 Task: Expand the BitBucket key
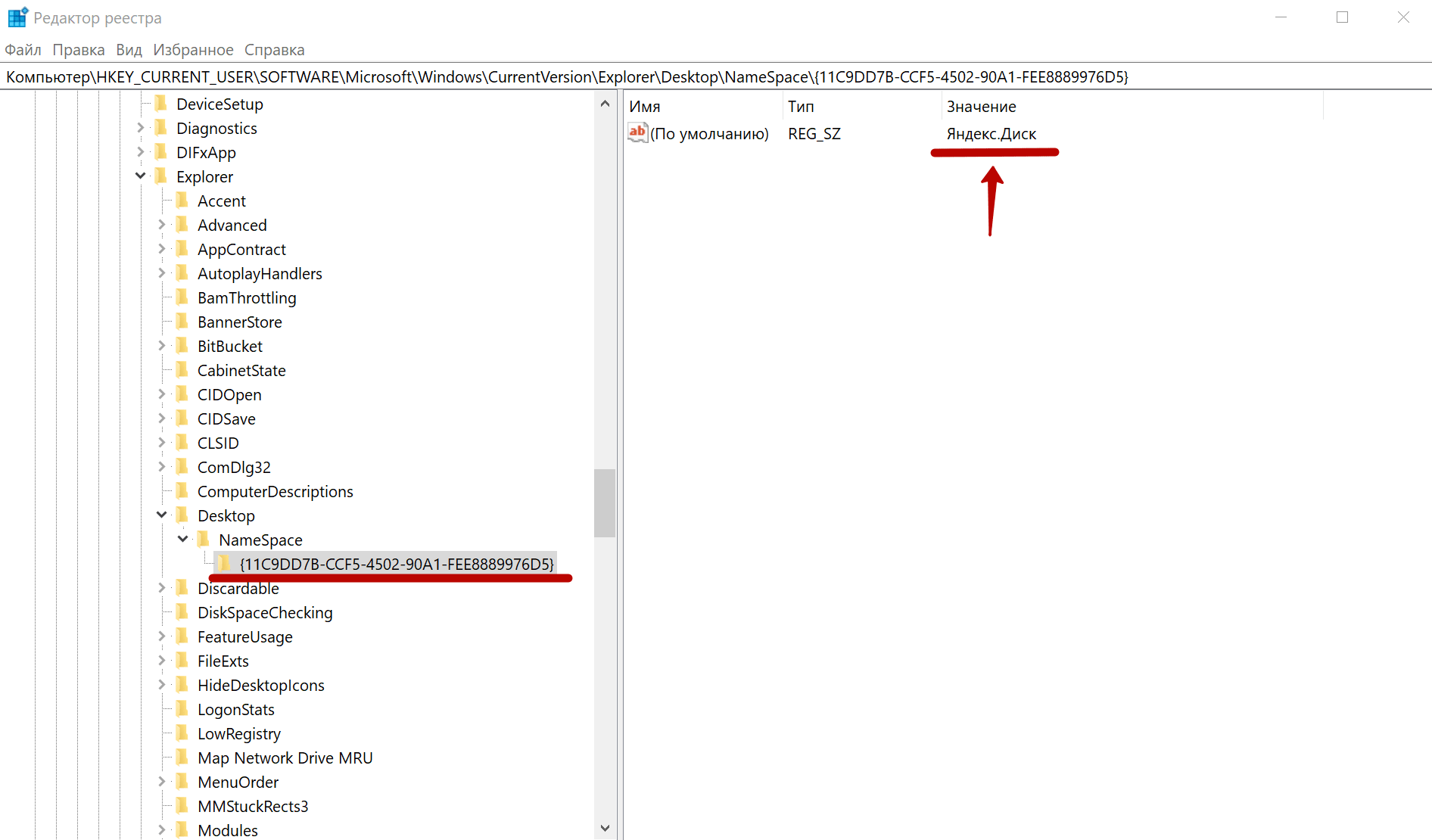161,346
